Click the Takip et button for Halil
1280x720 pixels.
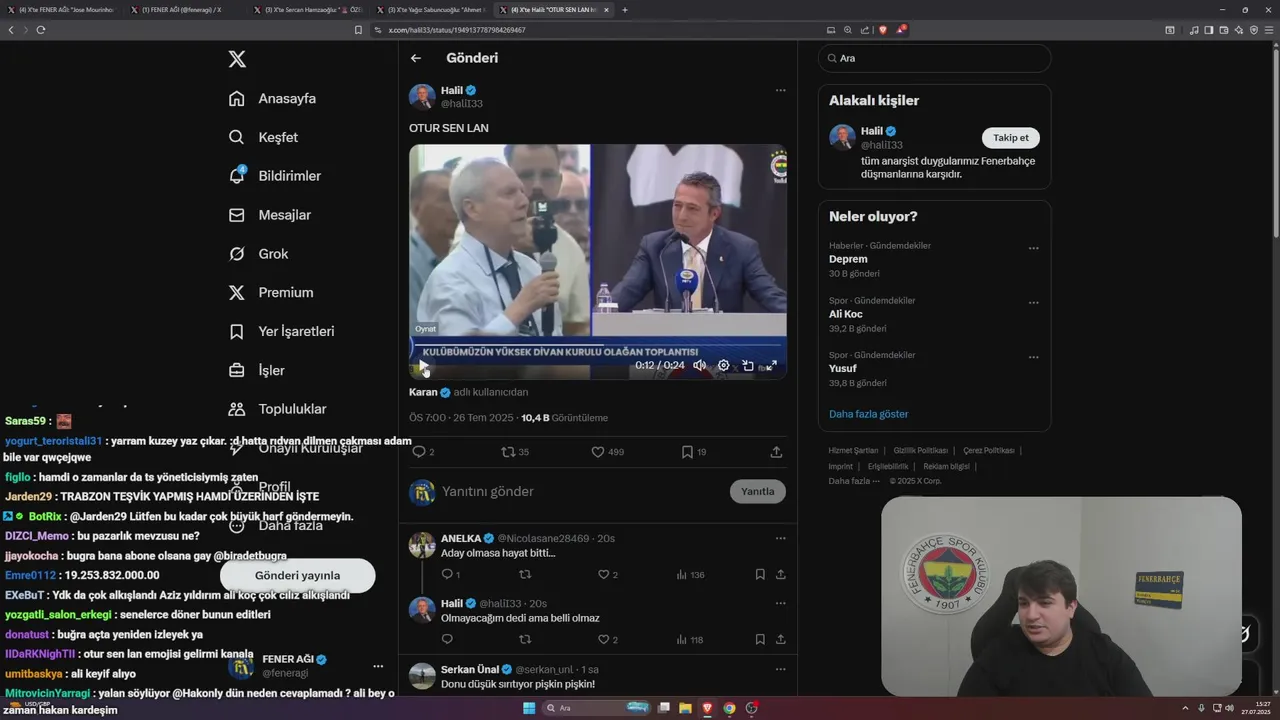coord(1011,138)
